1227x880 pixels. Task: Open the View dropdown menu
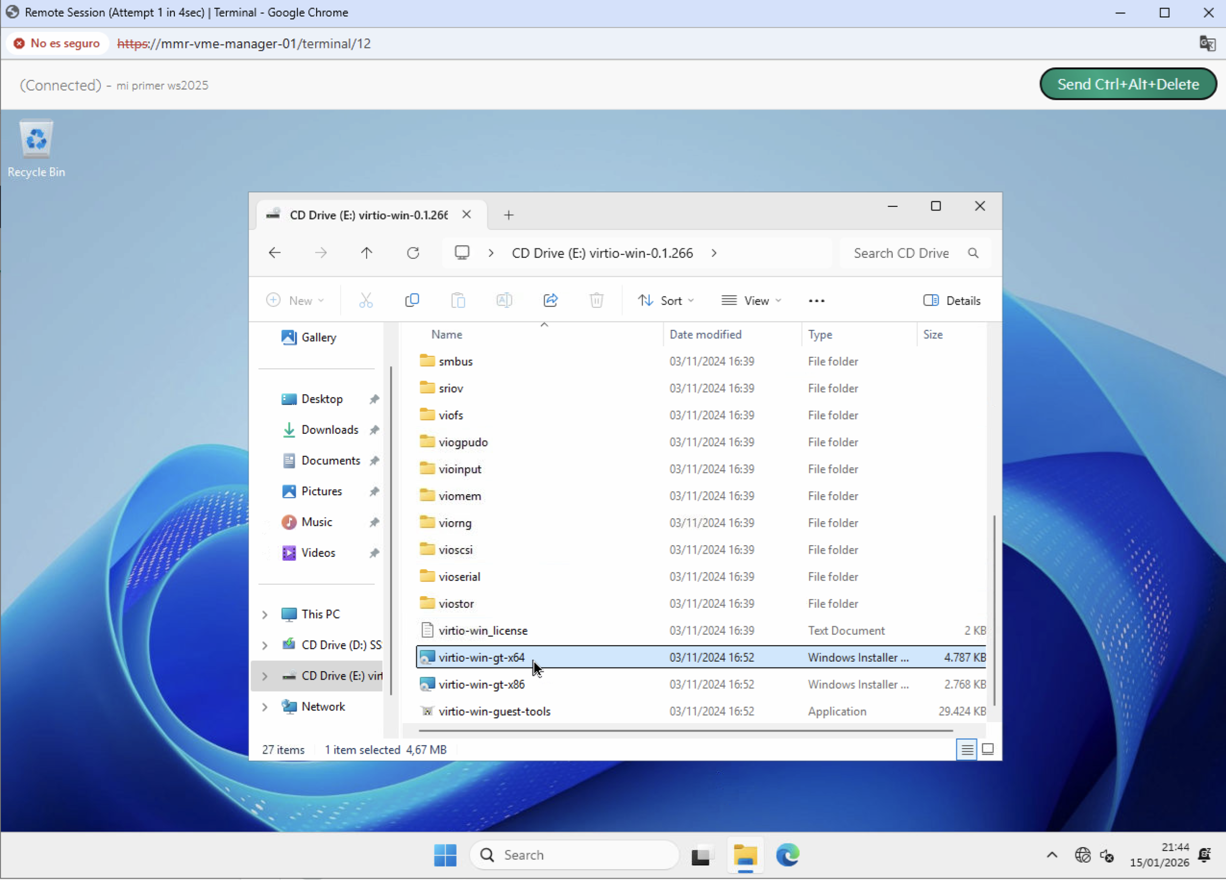(751, 300)
